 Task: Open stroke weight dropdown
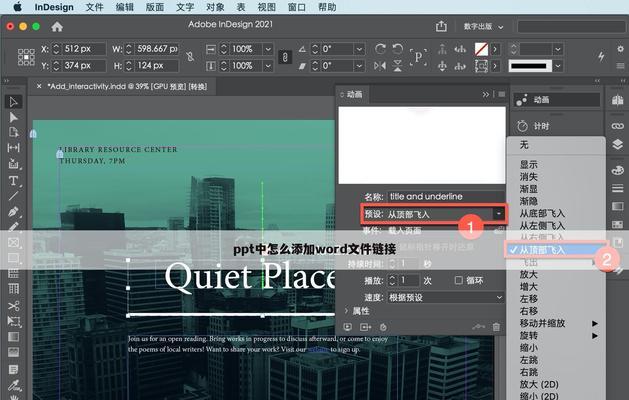coord(558,49)
